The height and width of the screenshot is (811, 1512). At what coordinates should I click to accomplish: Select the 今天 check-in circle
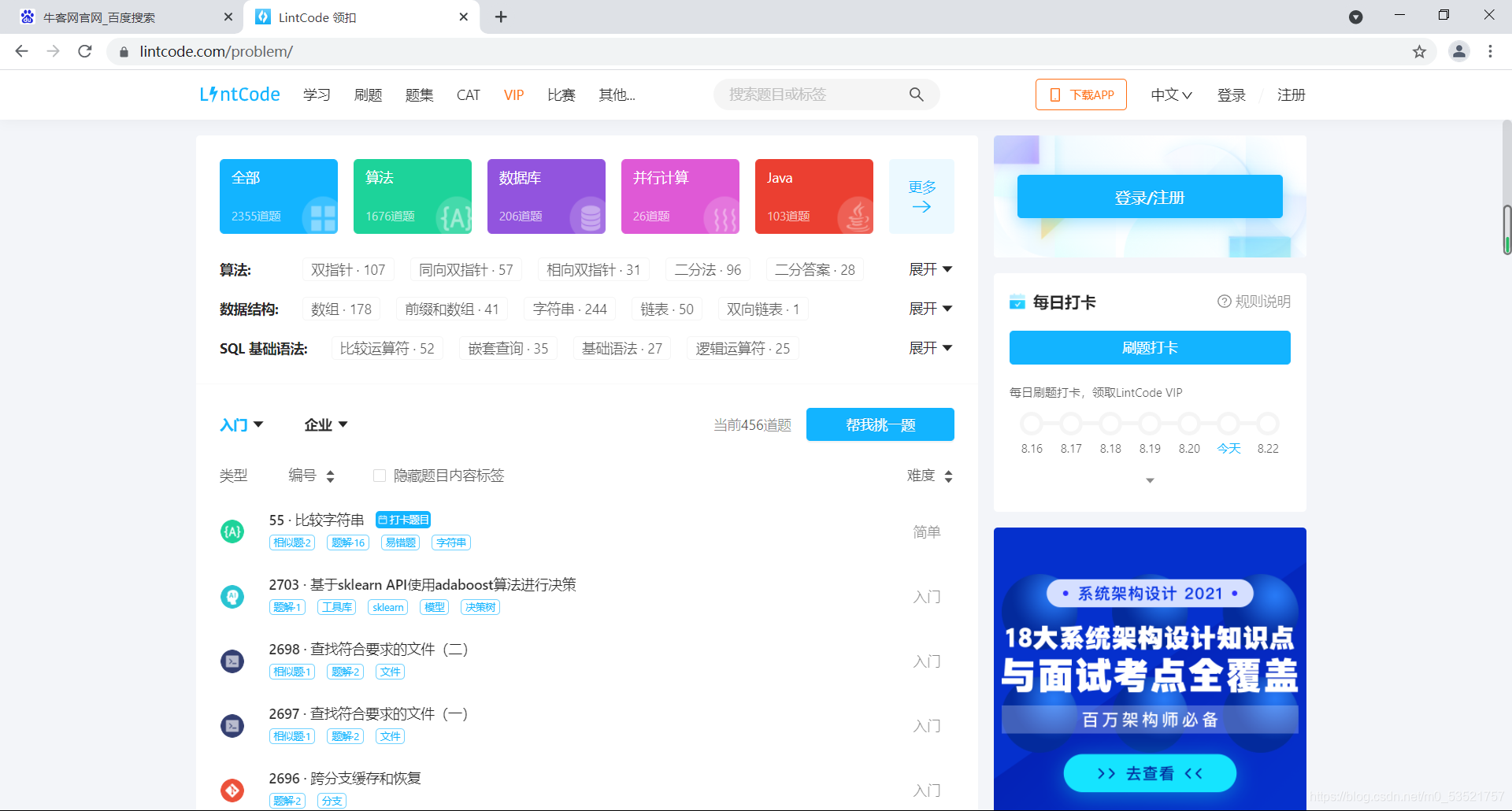pyautogui.click(x=1228, y=424)
